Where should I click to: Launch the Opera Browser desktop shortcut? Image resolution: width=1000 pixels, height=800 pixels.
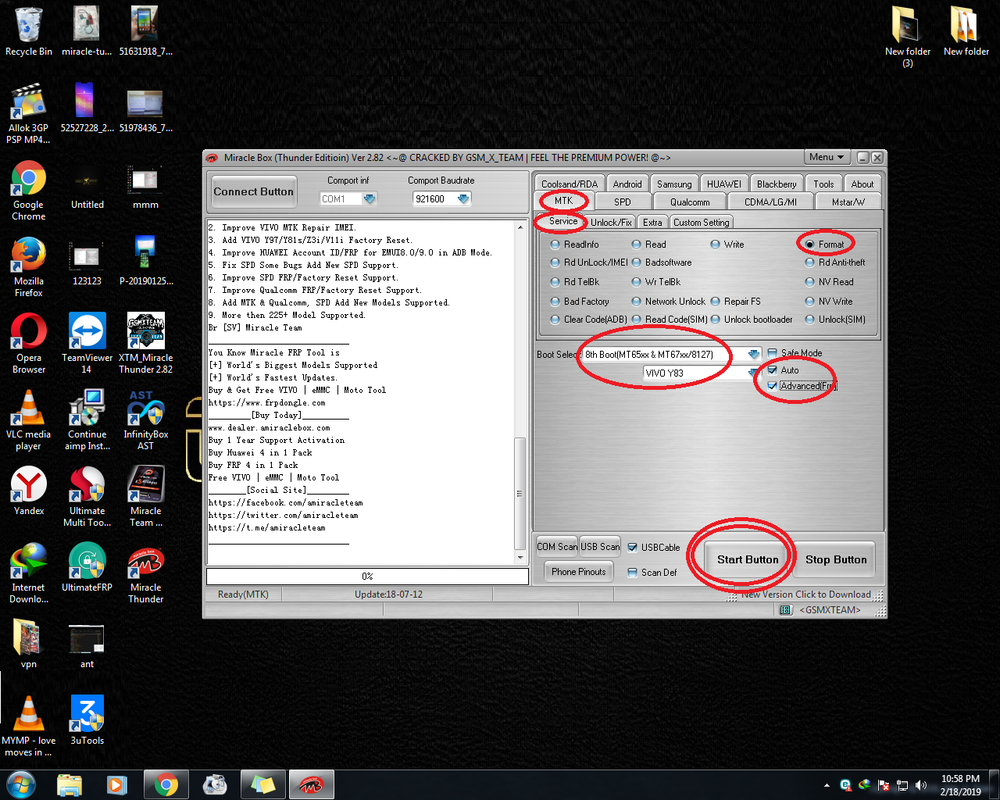coord(28,344)
